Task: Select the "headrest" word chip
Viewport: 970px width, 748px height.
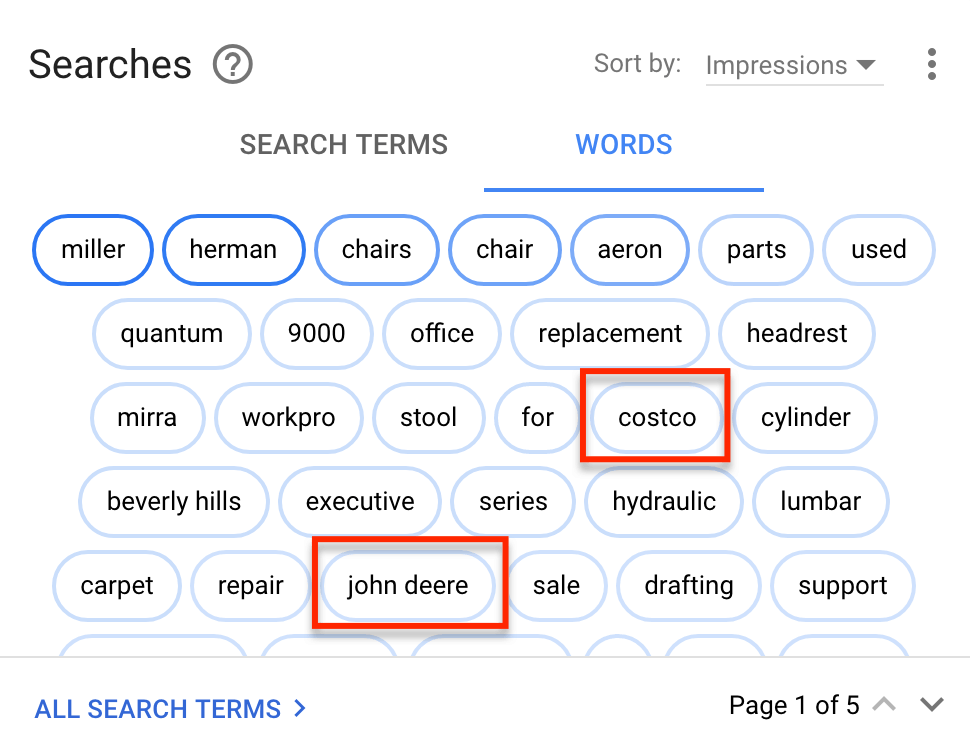Action: 797,334
